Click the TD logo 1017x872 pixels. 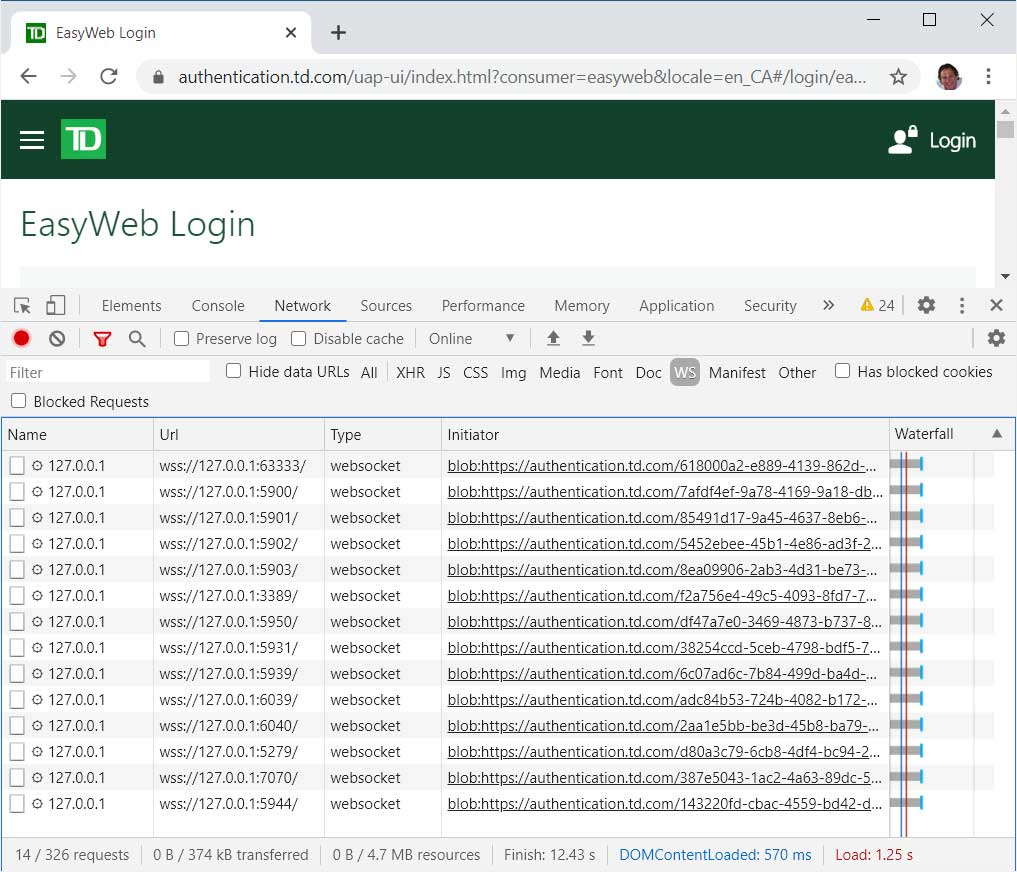83,139
